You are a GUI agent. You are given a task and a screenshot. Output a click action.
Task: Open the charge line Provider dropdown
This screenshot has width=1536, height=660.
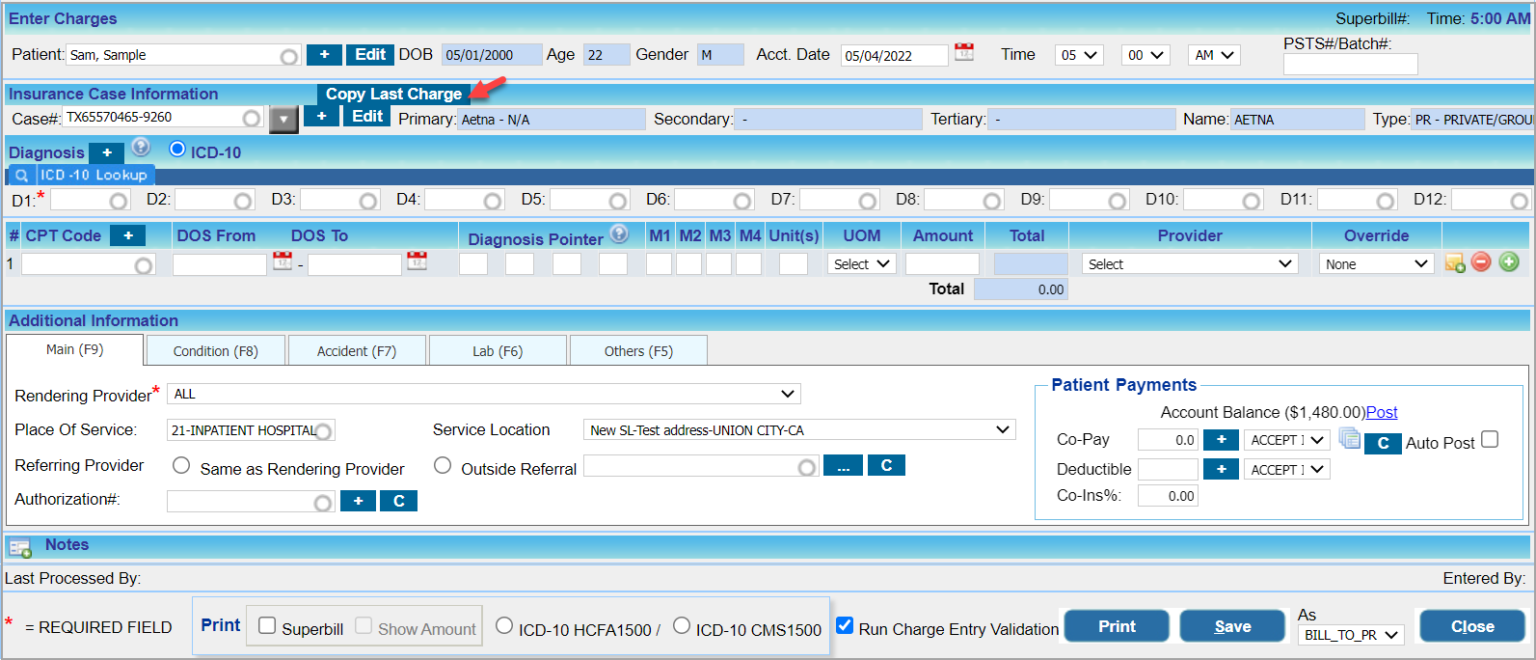point(1190,264)
